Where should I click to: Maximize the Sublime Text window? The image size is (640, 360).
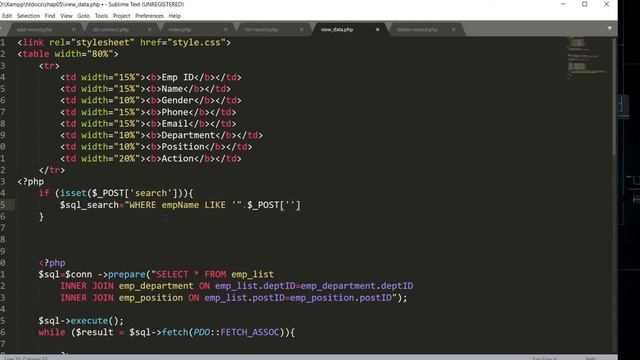[x=584, y=4]
